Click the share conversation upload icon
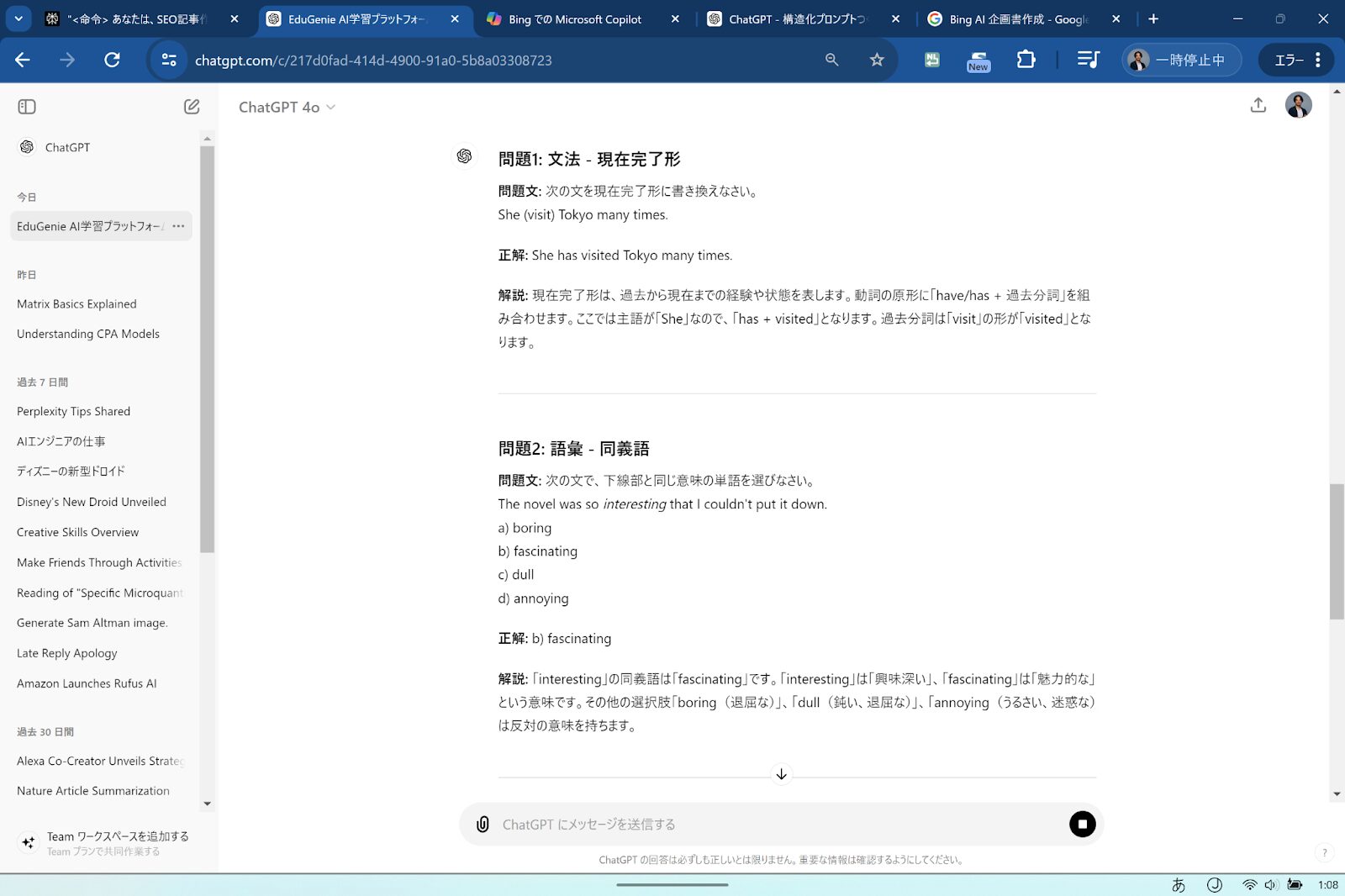This screenshot has height=896, width=1345. coord(1258,105)
